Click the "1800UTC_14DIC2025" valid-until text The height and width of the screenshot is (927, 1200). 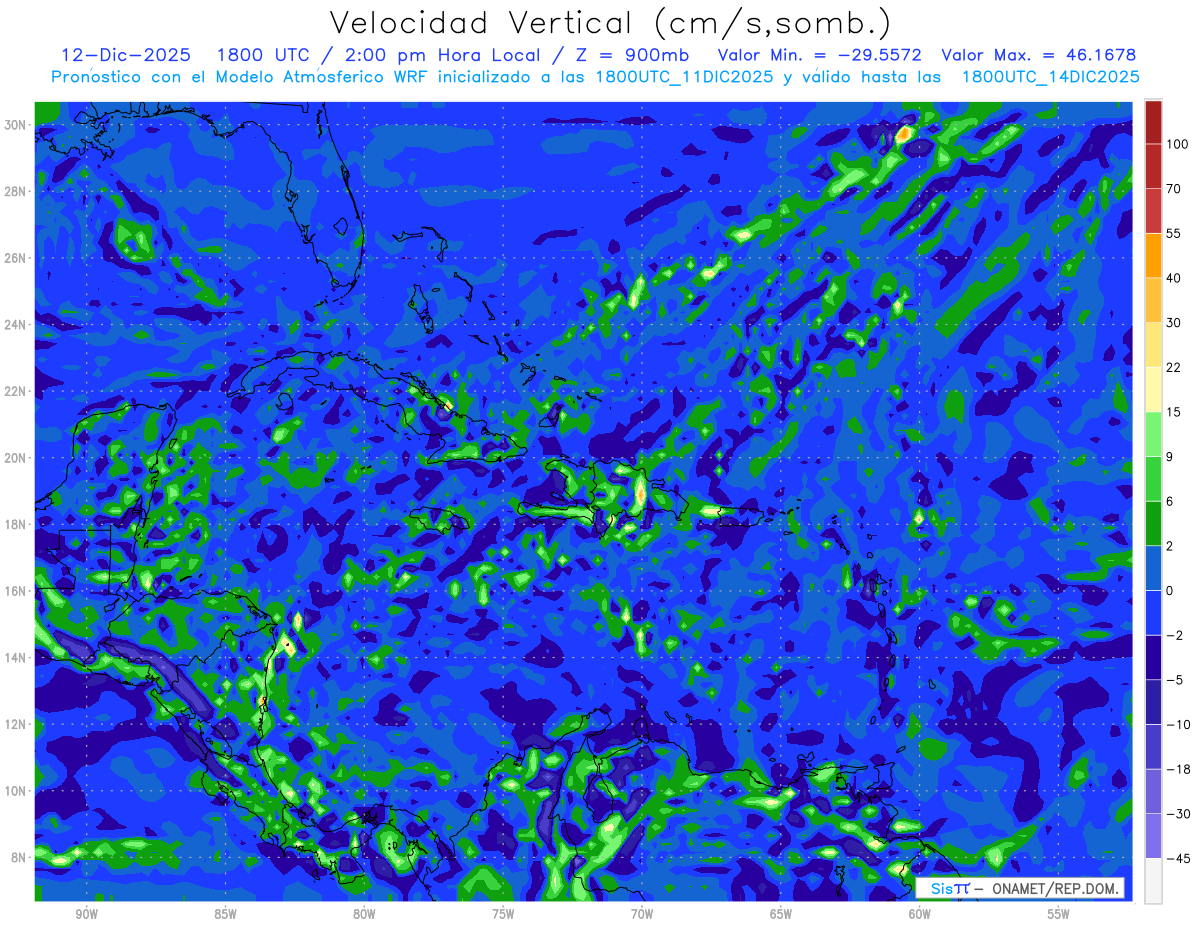point(1050,76)
